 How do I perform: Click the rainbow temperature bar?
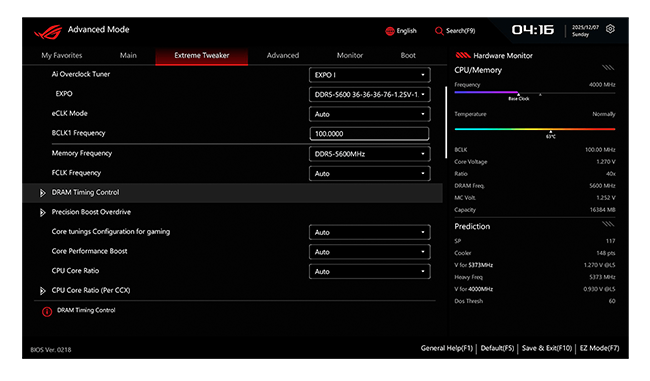(x=535, y=129)
